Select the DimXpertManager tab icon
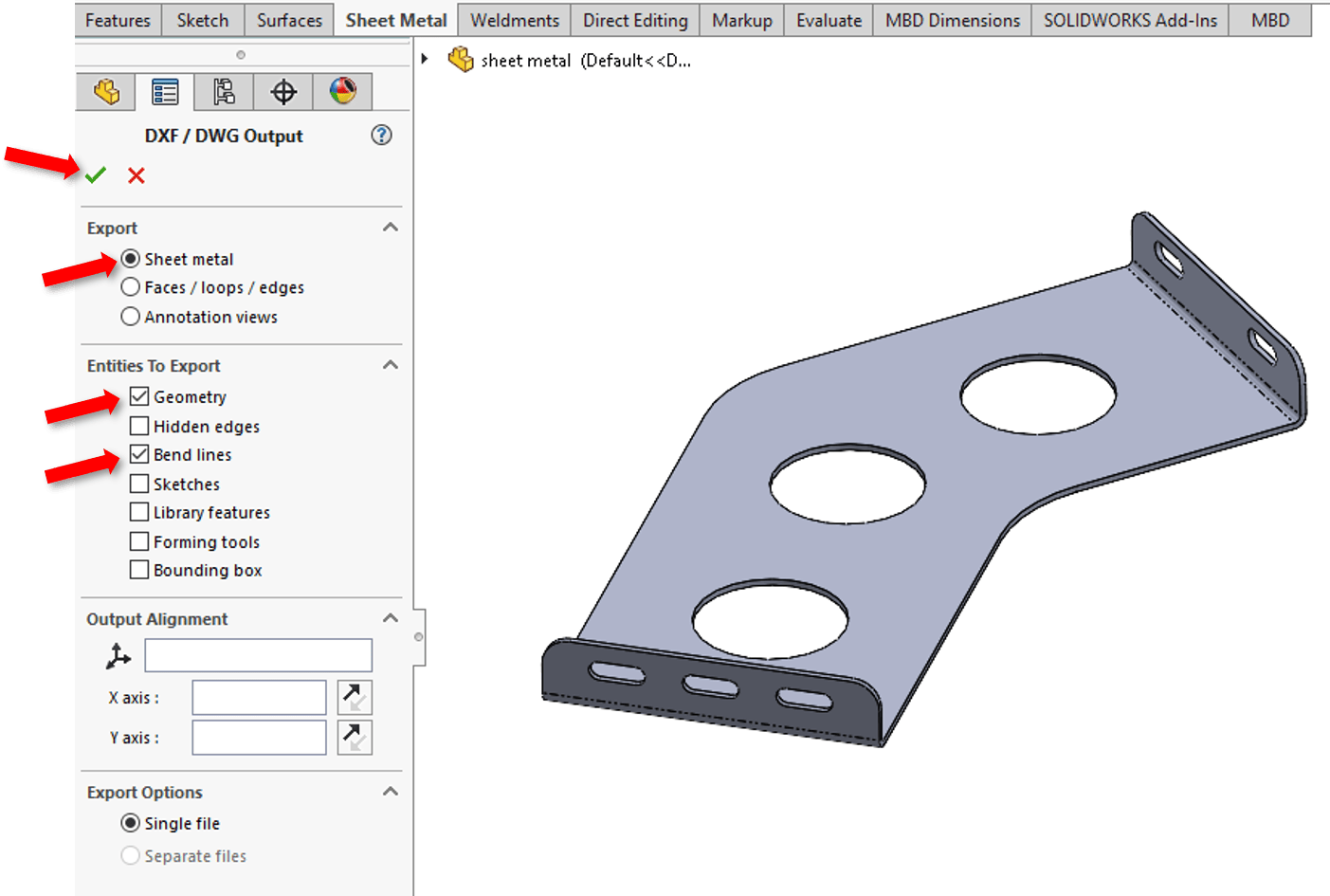 [x=282, y=91]
